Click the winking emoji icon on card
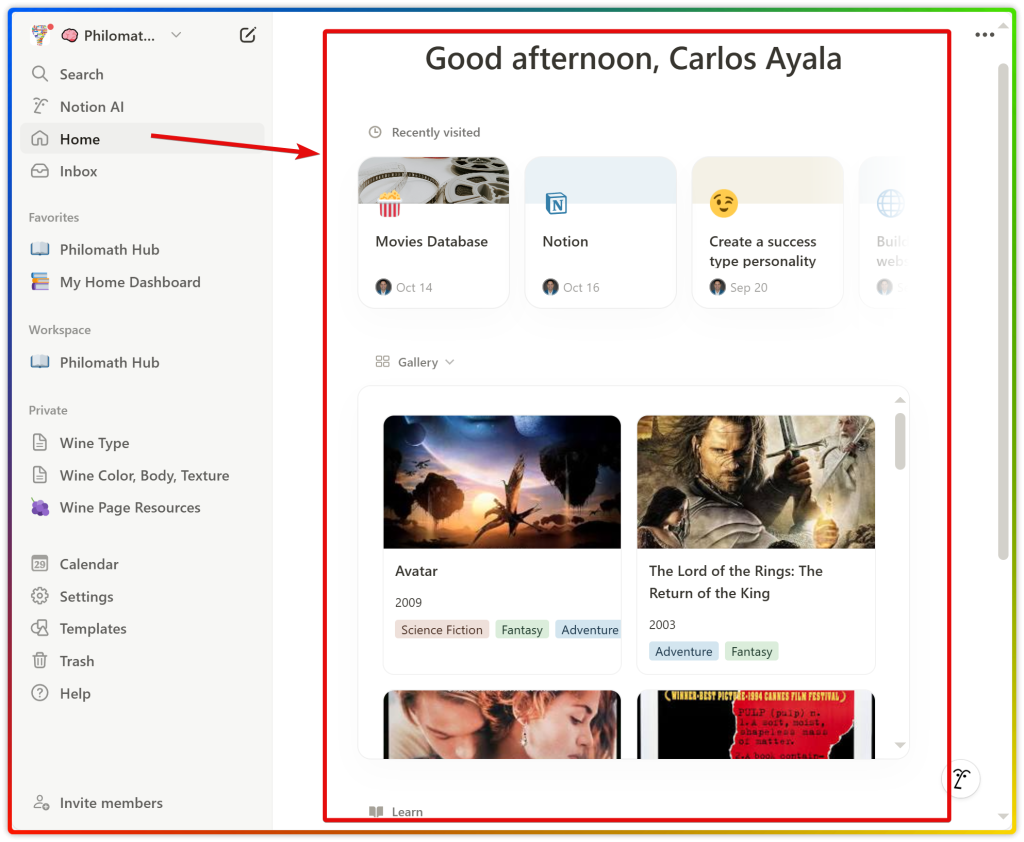Viewport: 1024px width, 842px height. [x=724, y=203]
